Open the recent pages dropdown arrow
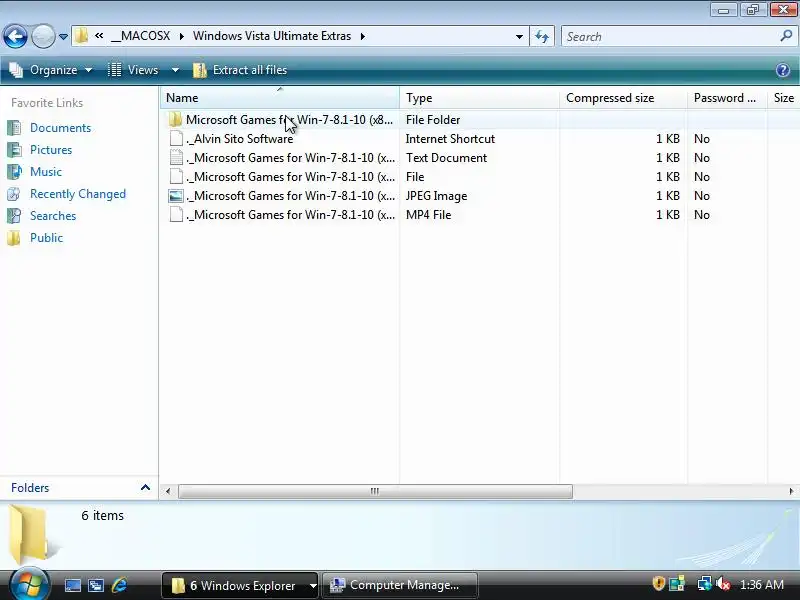The width and height of the screenshot is (800, 600). [63, 37]
